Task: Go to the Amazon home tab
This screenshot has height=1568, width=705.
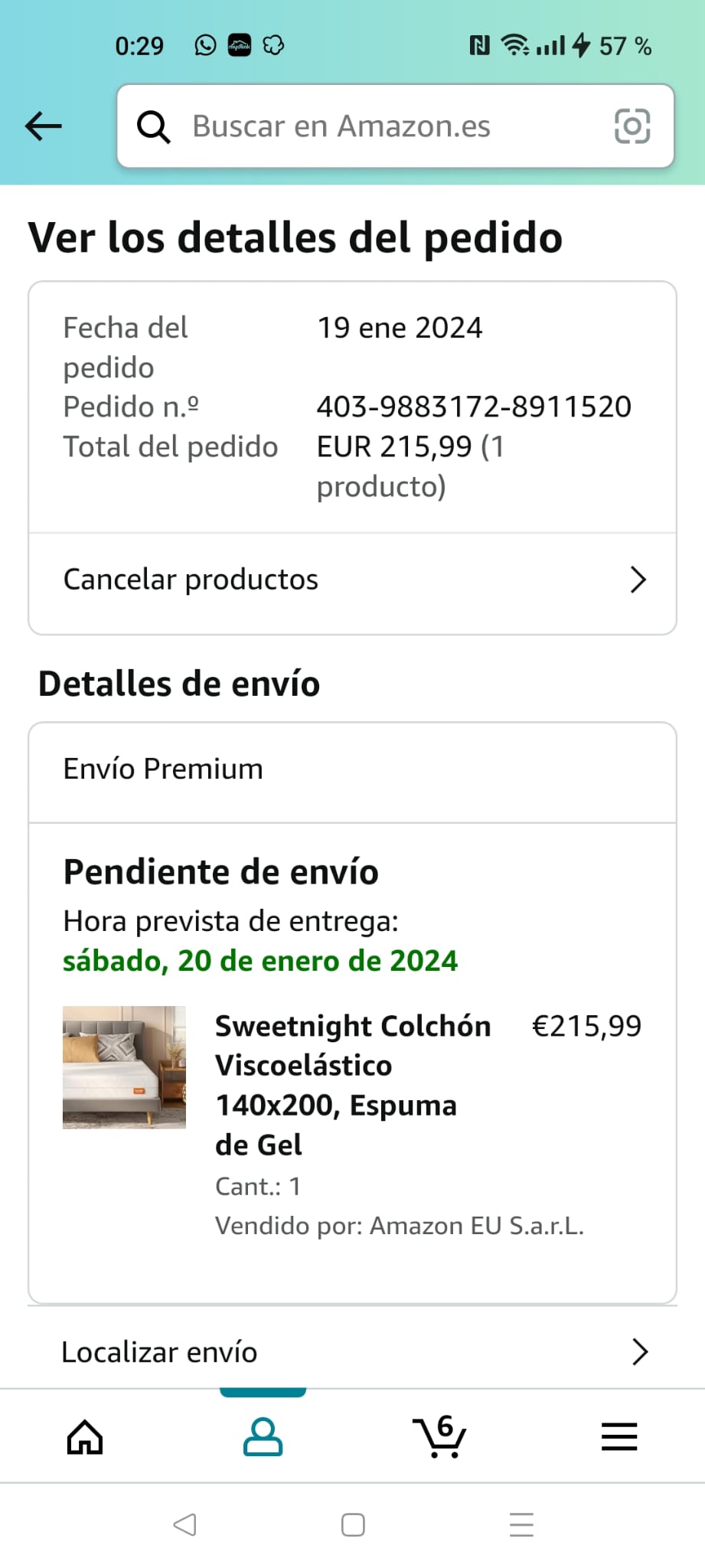Action: 85,1436
